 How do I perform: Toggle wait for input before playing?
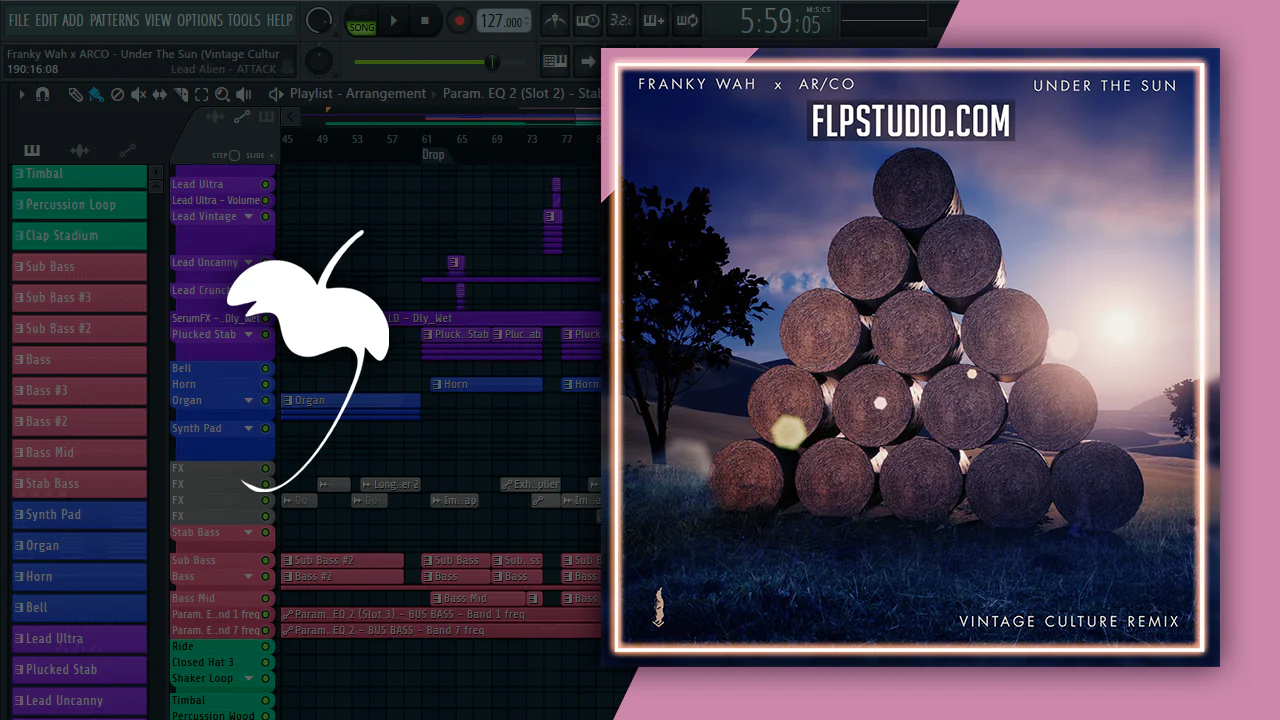pyautogui.click(x=588, y=20)
